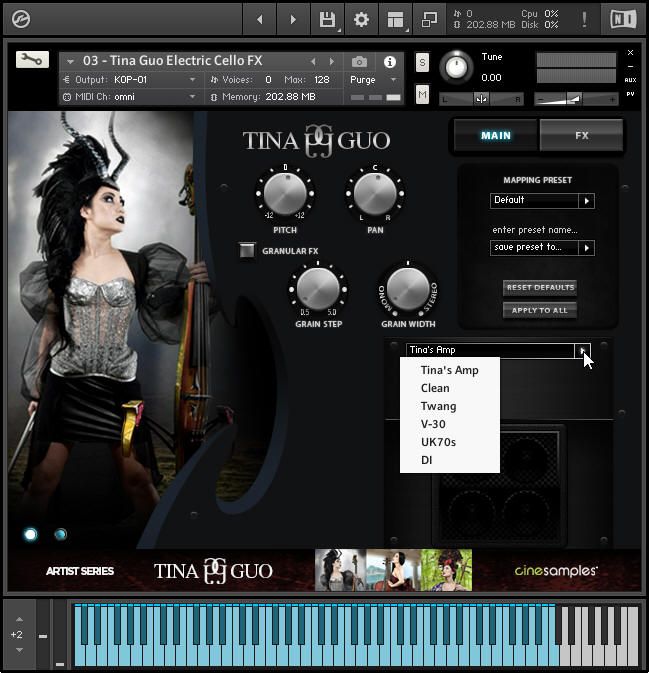649x673 pixels.
Task: Toggle the Tina's Amp selector arrow
Action: pos(582,350)
